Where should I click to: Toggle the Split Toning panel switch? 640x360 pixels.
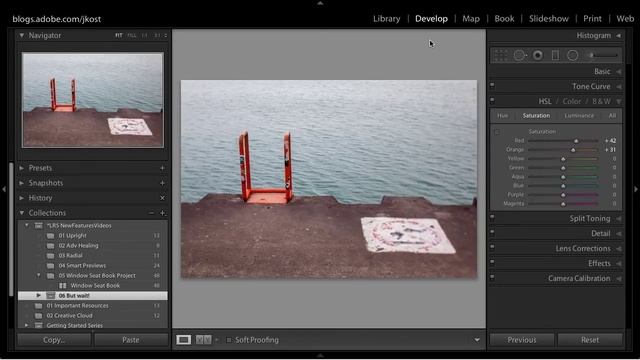click(492, 217)
